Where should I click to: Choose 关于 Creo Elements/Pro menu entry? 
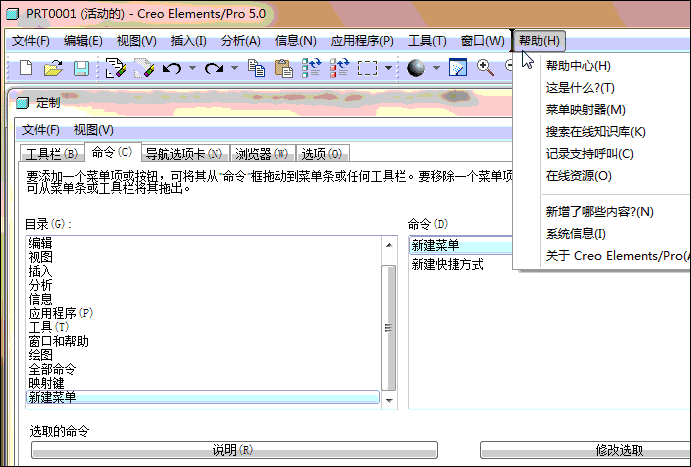click(x=618, y=256)
